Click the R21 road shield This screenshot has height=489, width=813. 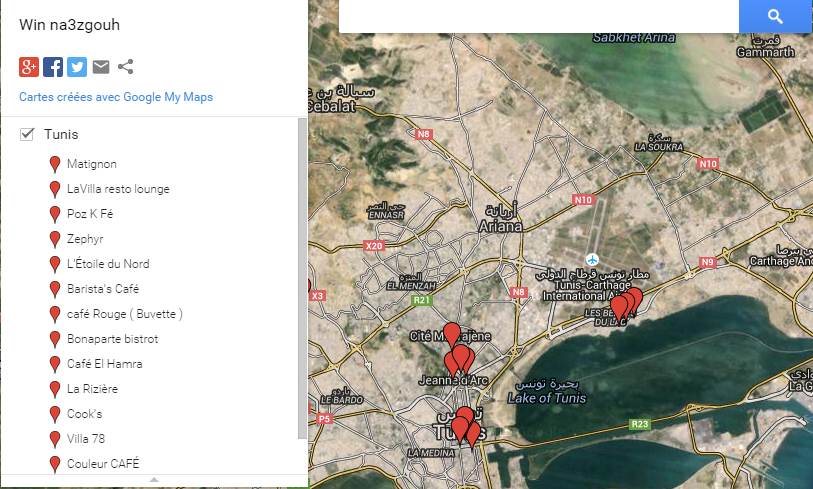(422, 300)
